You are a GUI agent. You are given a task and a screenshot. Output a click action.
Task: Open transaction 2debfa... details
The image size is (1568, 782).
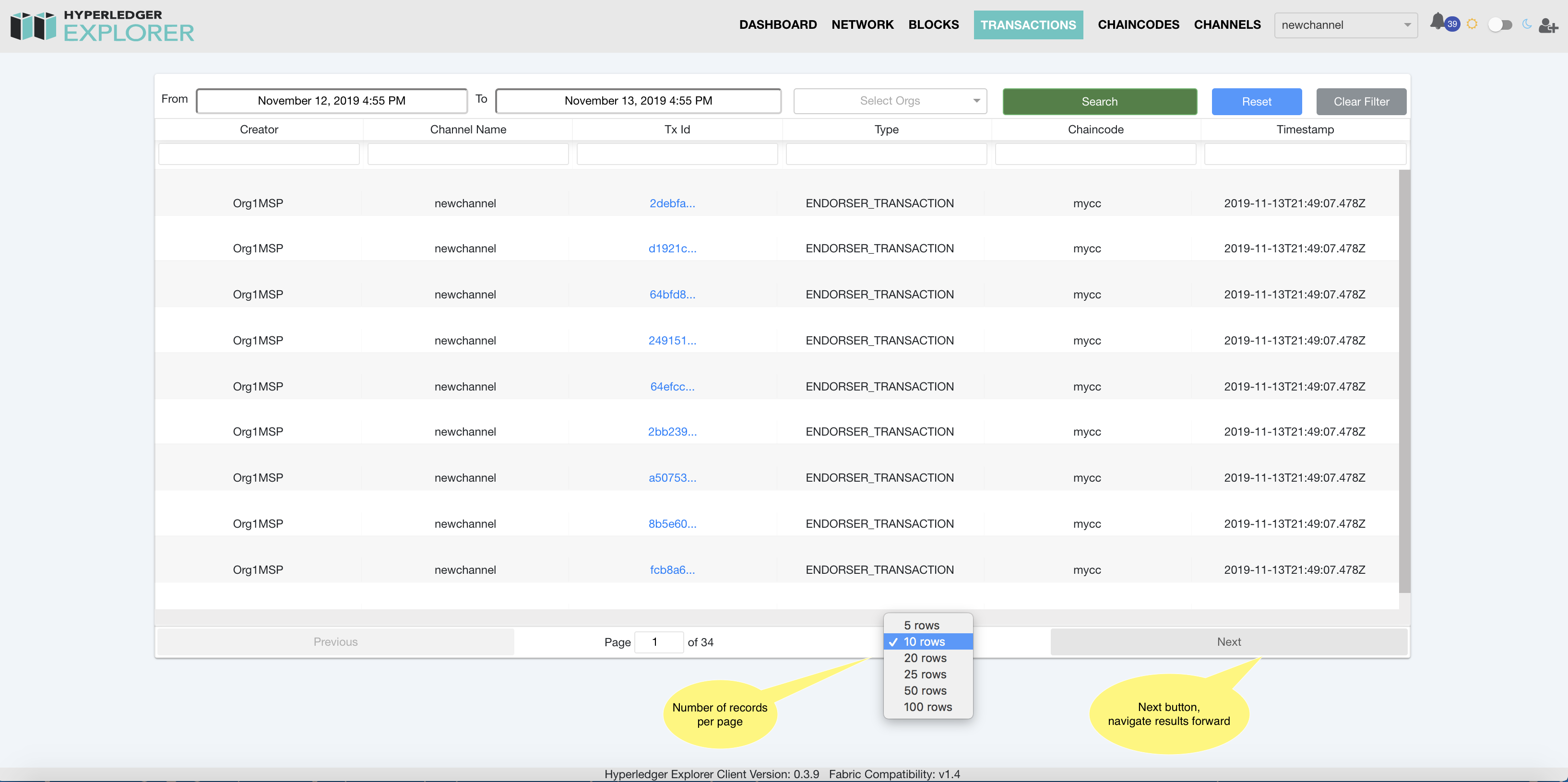(672, 203)
